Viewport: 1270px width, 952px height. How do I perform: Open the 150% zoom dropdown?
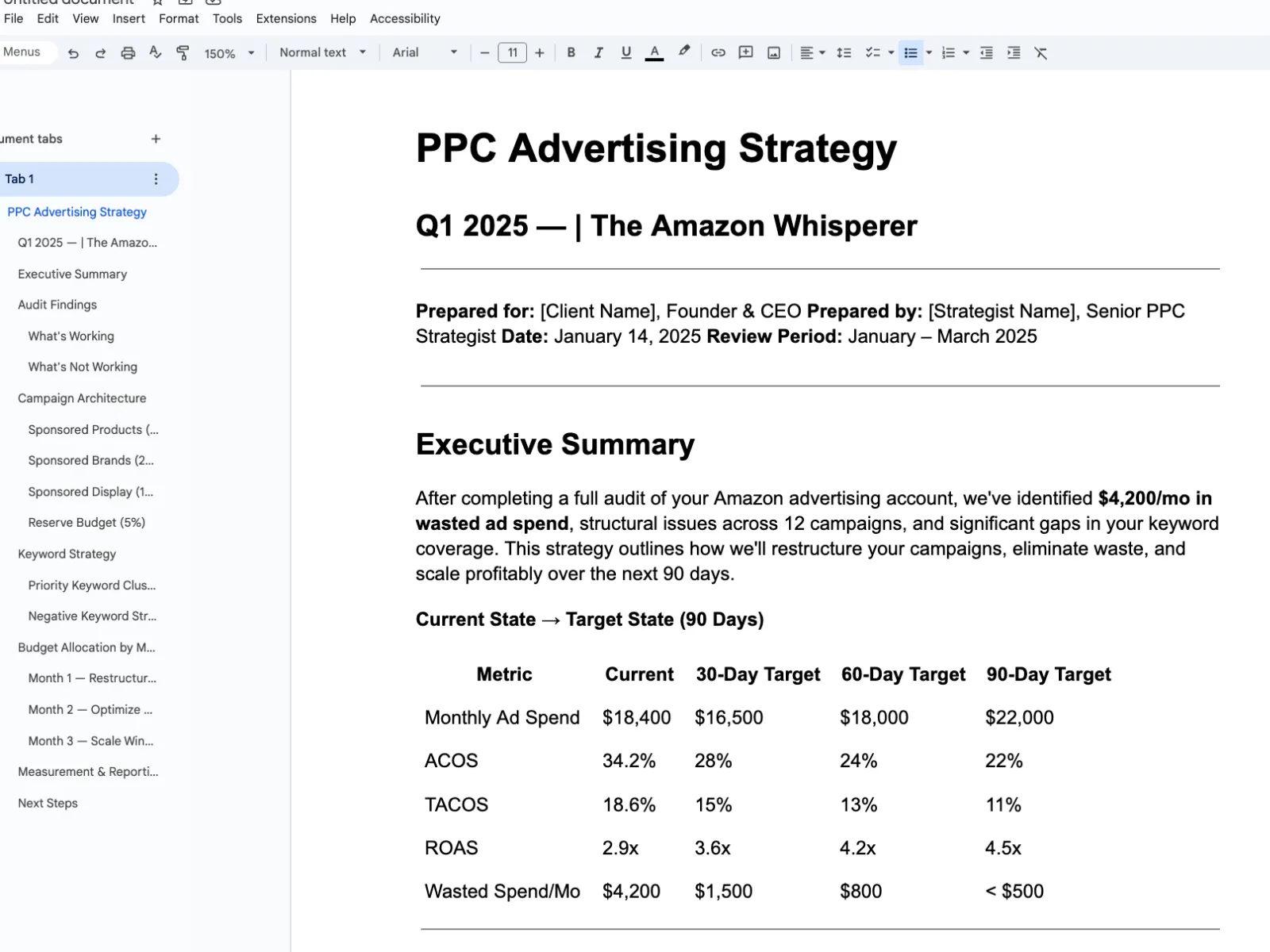[229, 53]
